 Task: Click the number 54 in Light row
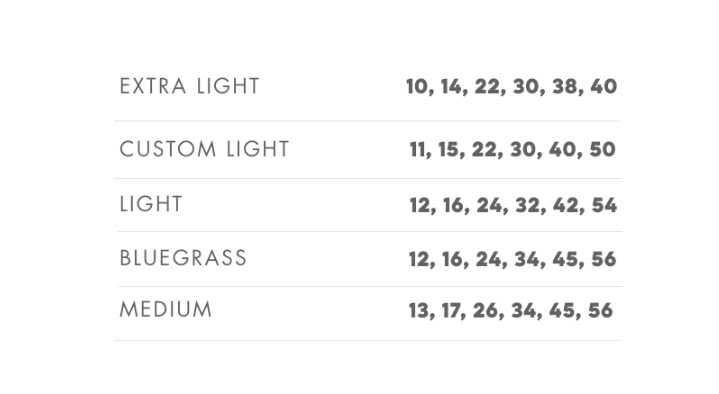point(604,205)
